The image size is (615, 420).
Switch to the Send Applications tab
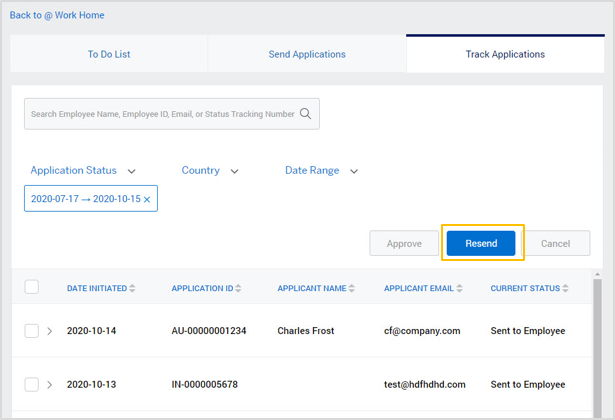tap(307, 54)
